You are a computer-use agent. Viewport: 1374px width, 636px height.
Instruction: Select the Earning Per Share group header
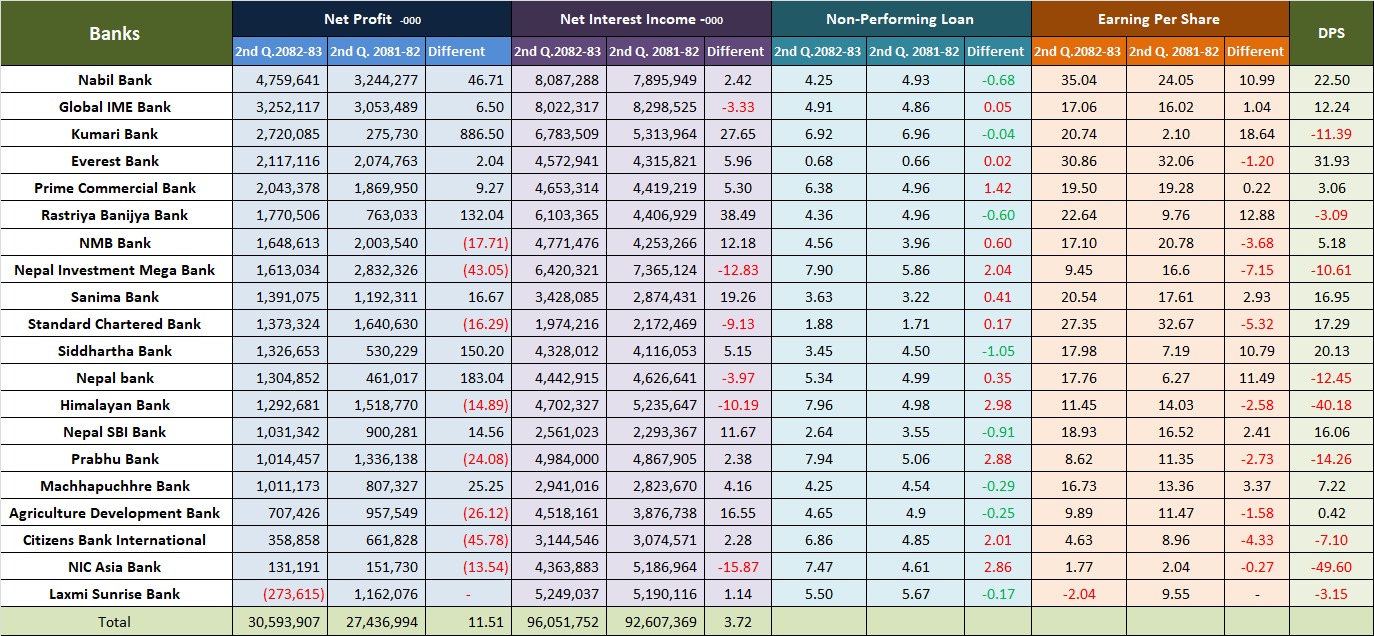(1159, 19)
